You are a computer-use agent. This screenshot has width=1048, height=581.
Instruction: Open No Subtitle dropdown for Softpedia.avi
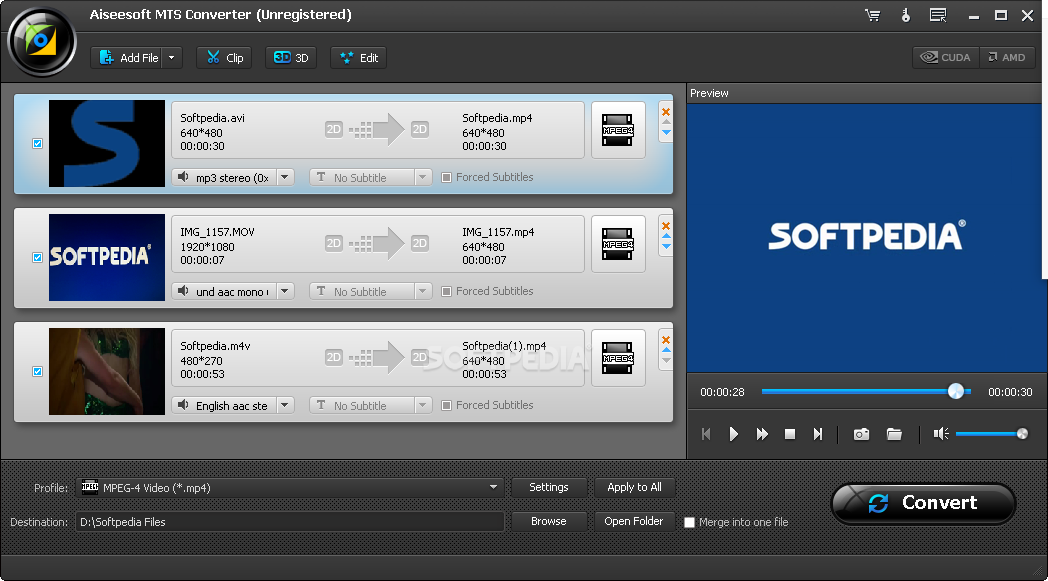(x=371, y=178)
